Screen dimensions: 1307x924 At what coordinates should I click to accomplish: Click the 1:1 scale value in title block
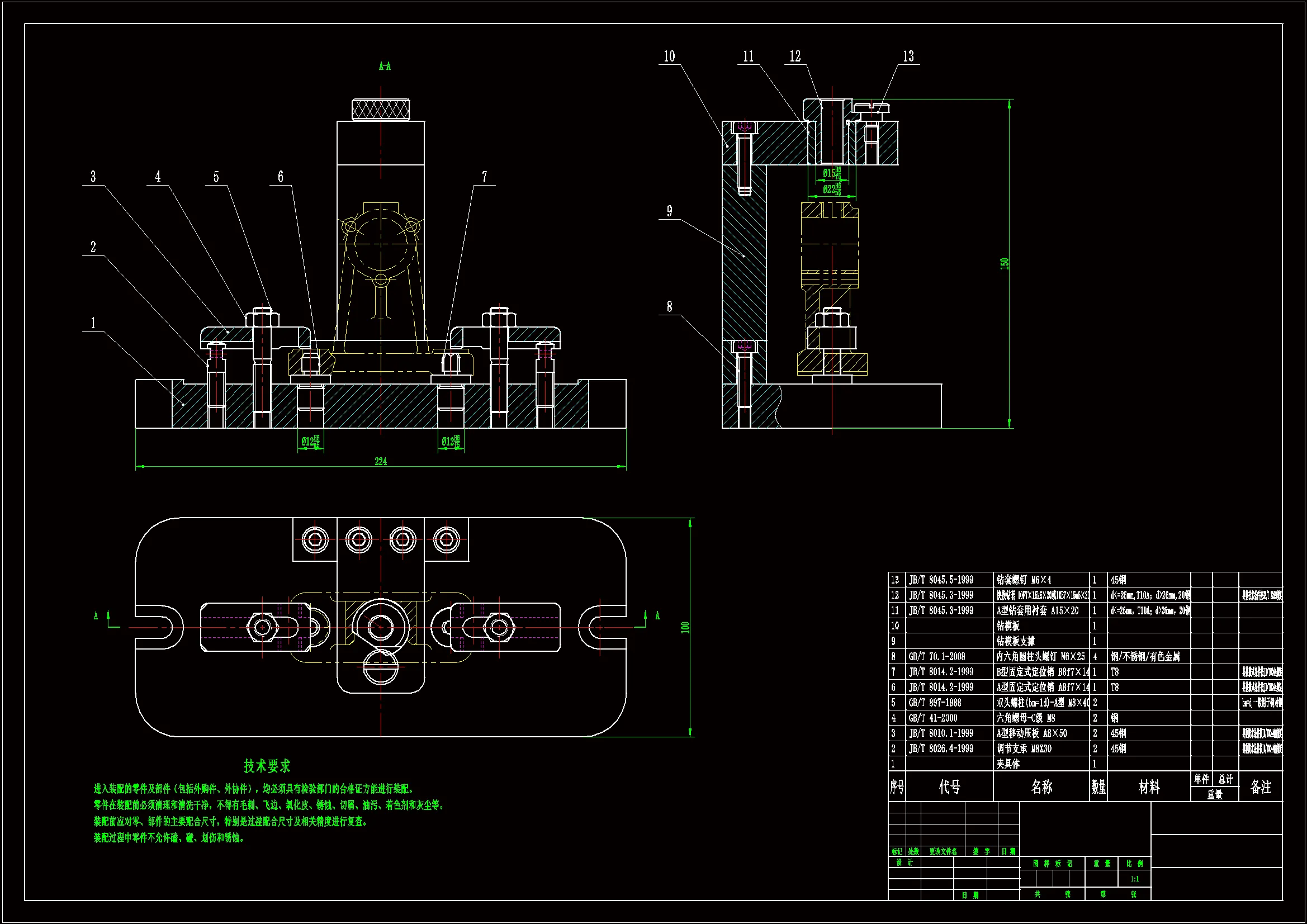click(1134, 879)
